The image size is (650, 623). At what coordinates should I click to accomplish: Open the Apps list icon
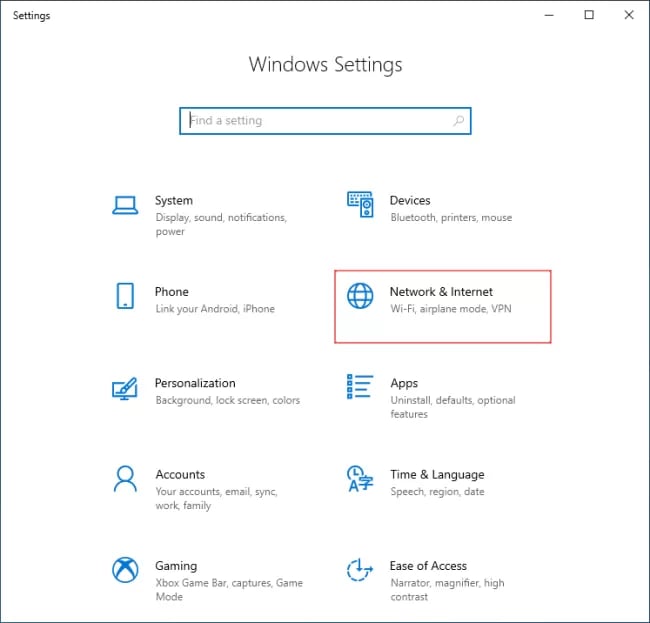[360, 387]
